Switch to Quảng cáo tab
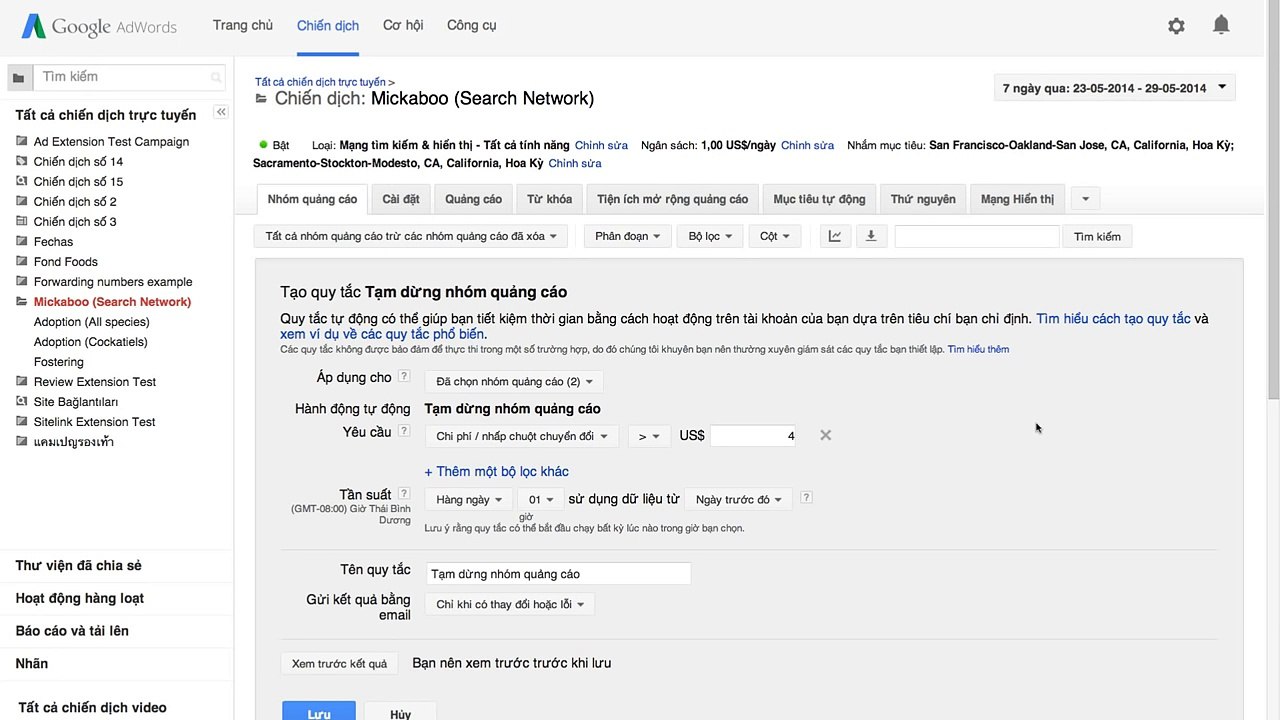The image size is (1280, 720). point(473,199)
